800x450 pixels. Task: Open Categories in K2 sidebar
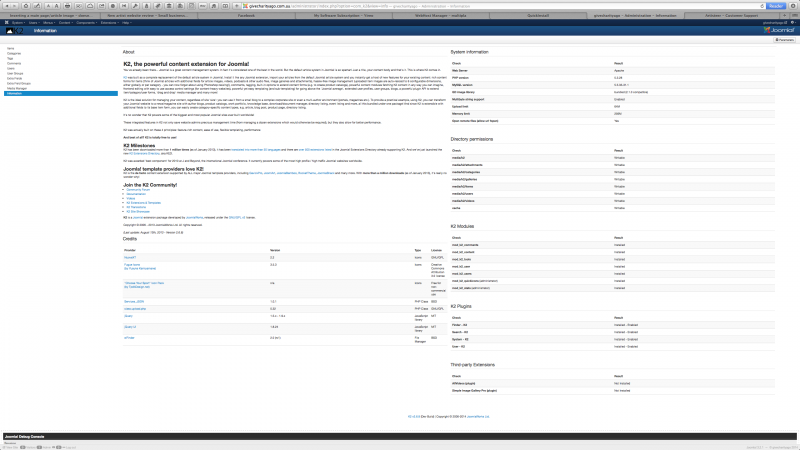[14, 54]
